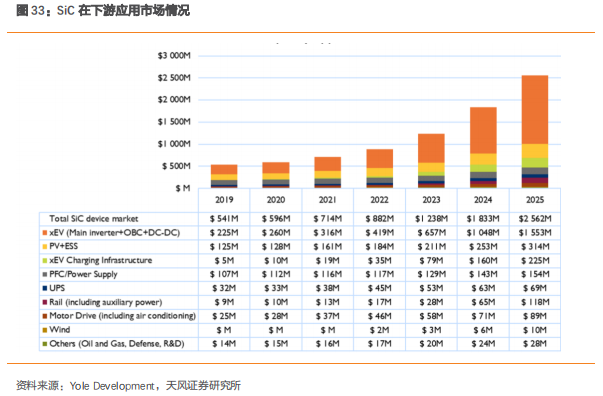Click the '$ 160M' charging infrastructure cell for 2024
This screenshot has width=603, height=396.
click(483, 261)
